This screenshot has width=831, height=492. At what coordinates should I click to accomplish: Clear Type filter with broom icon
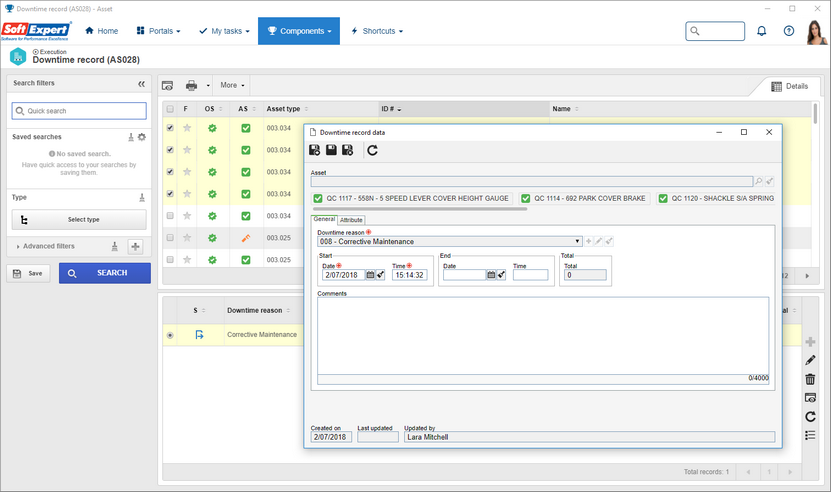142,197
